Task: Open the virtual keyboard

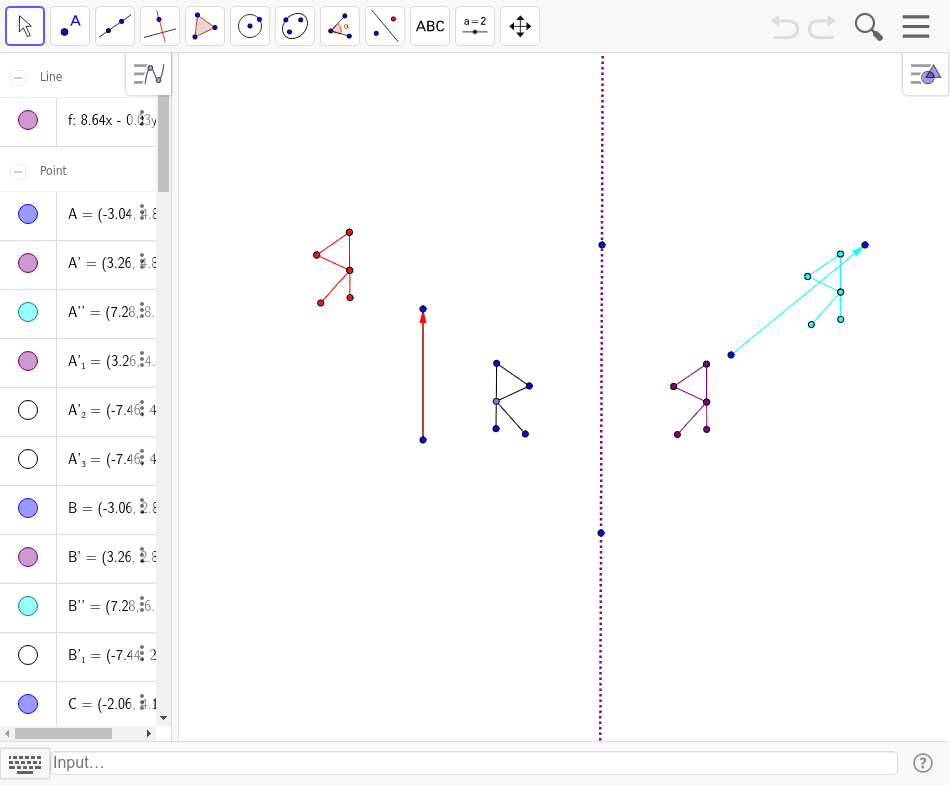Action: coord(25,764)
